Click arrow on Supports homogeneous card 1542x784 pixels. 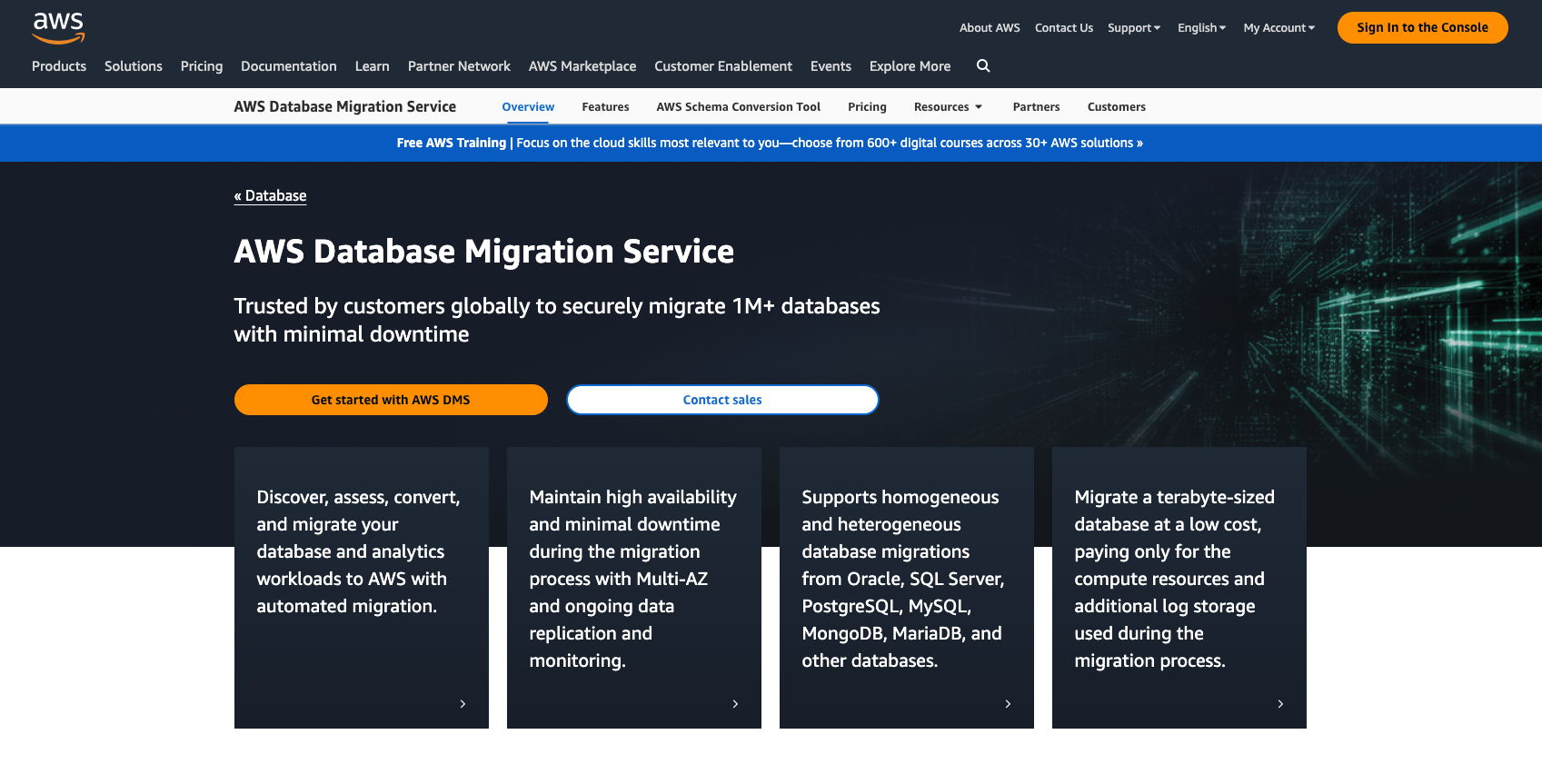(x=1008, y=704)
